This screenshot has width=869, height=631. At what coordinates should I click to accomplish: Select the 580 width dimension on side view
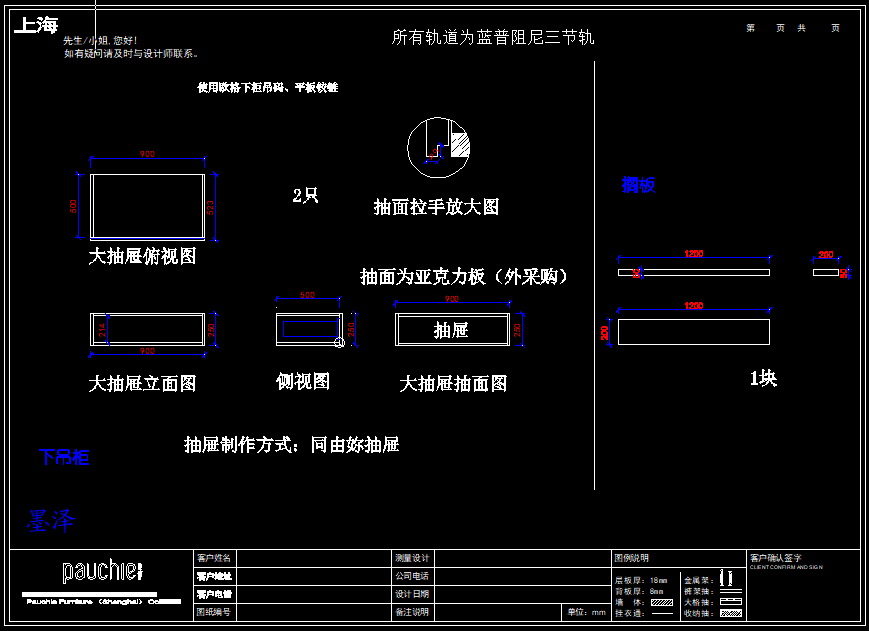(308, 295)
